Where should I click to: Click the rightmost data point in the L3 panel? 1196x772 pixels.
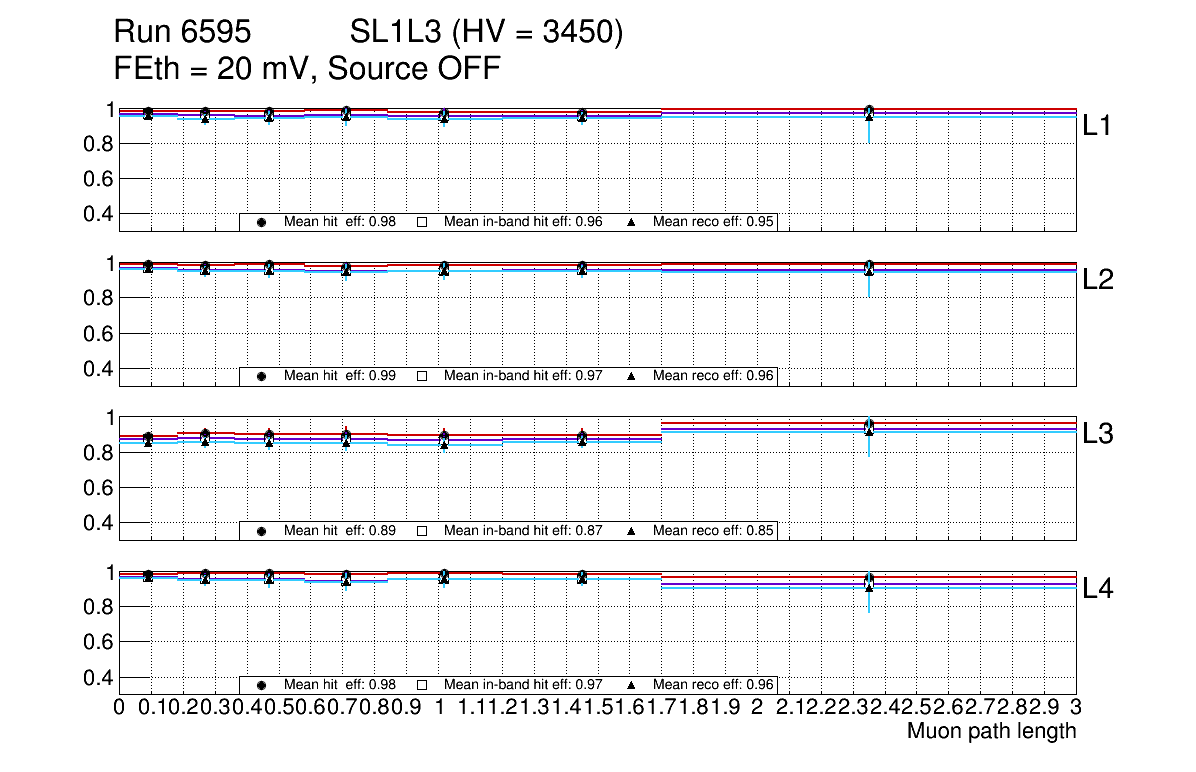pyautogui.click(x=869, y=427)
